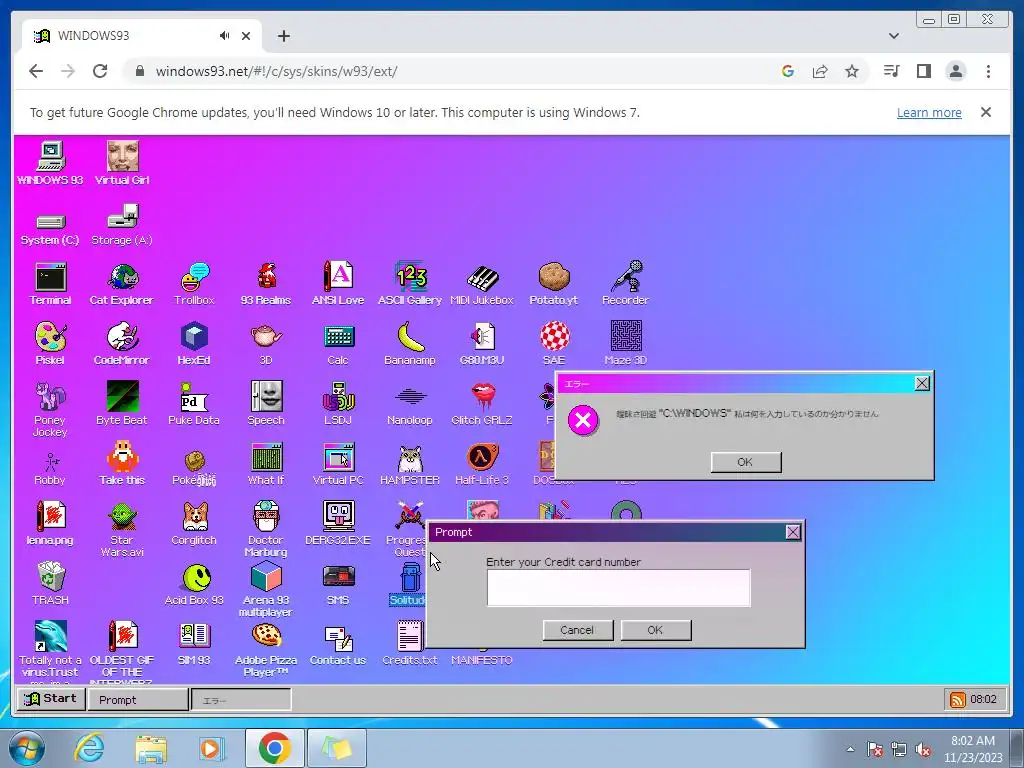The width and height of the screenshot is (1024, 768).
Task: Launch MIDI Jukebox icon
Action: [x=482, y=283]
